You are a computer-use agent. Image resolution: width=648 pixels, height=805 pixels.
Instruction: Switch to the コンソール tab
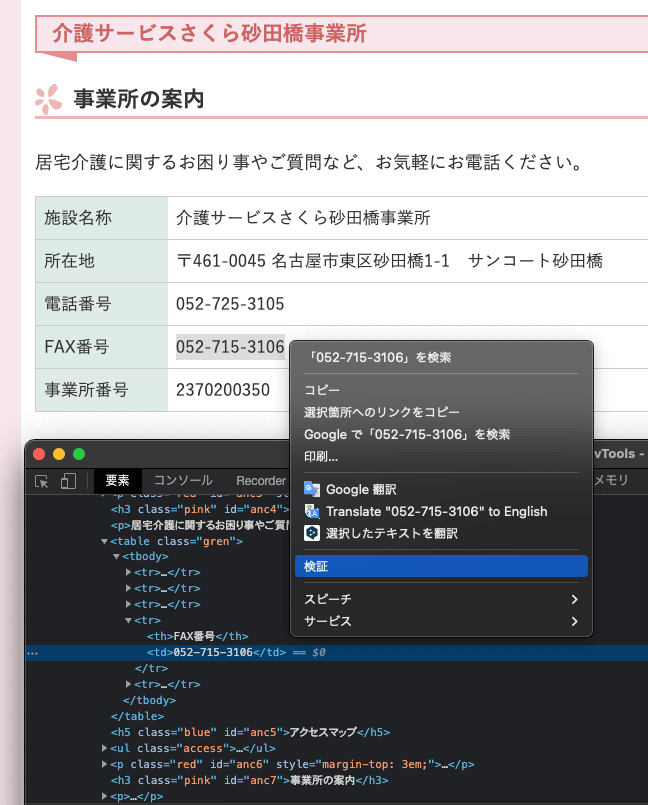182,481
